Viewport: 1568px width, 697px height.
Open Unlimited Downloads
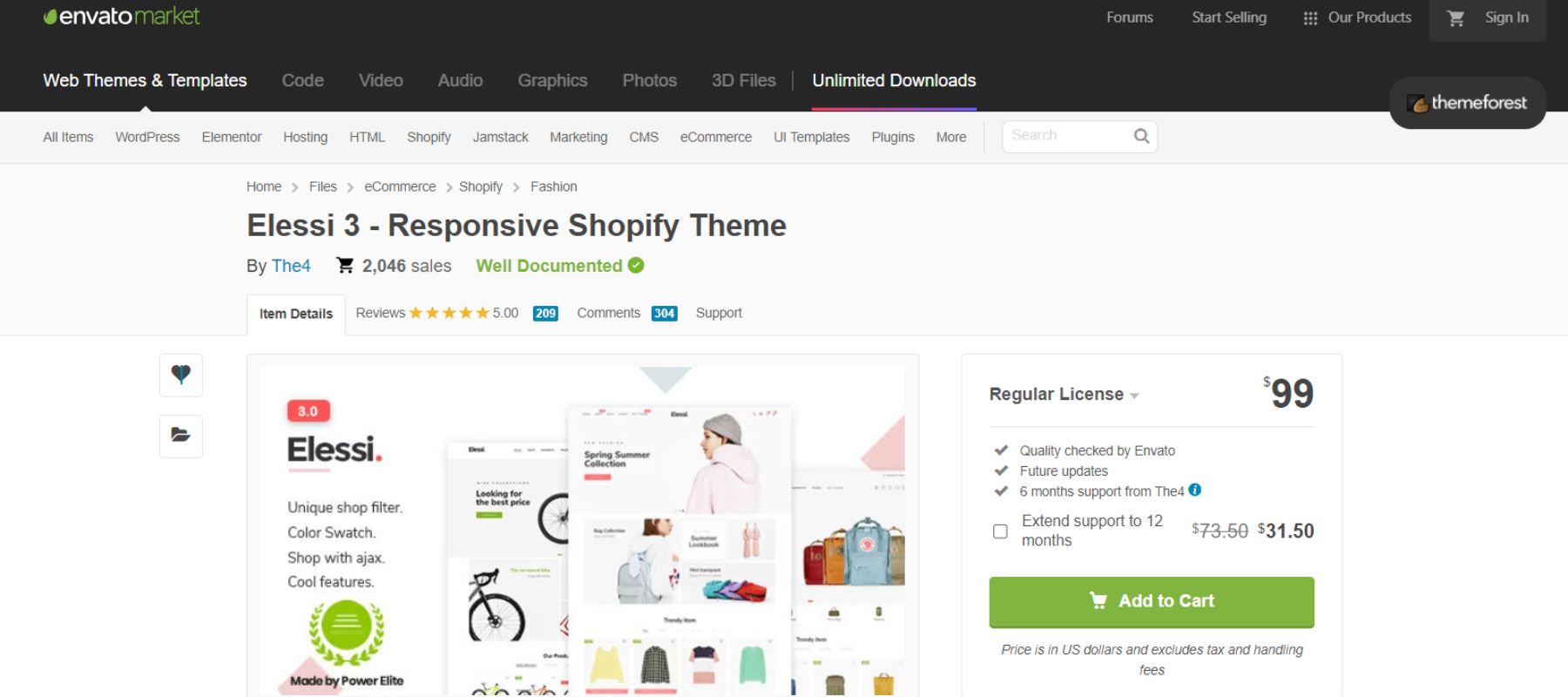(894, 80)
